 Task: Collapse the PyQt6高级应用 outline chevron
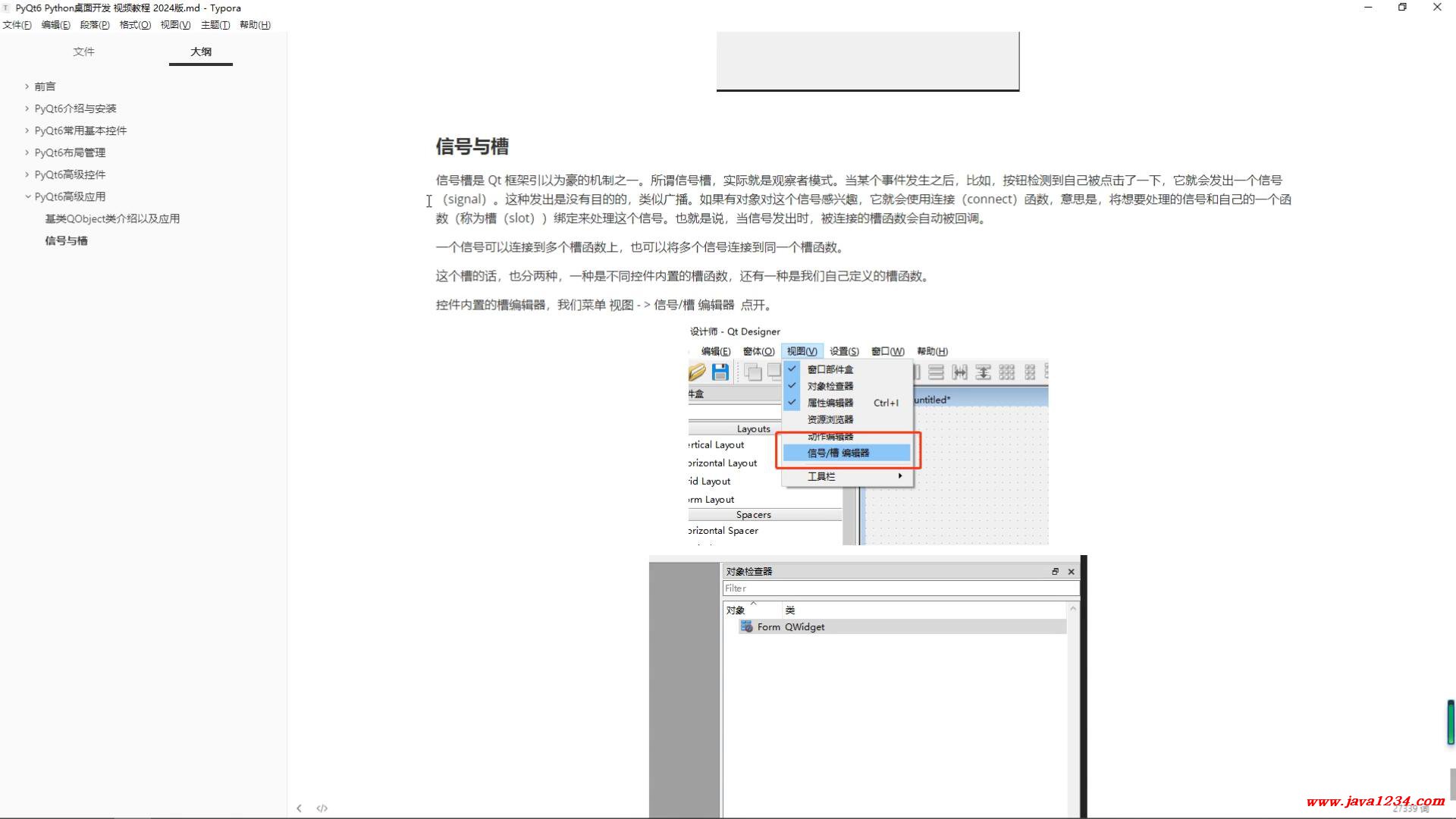click(x=27, y=196)
